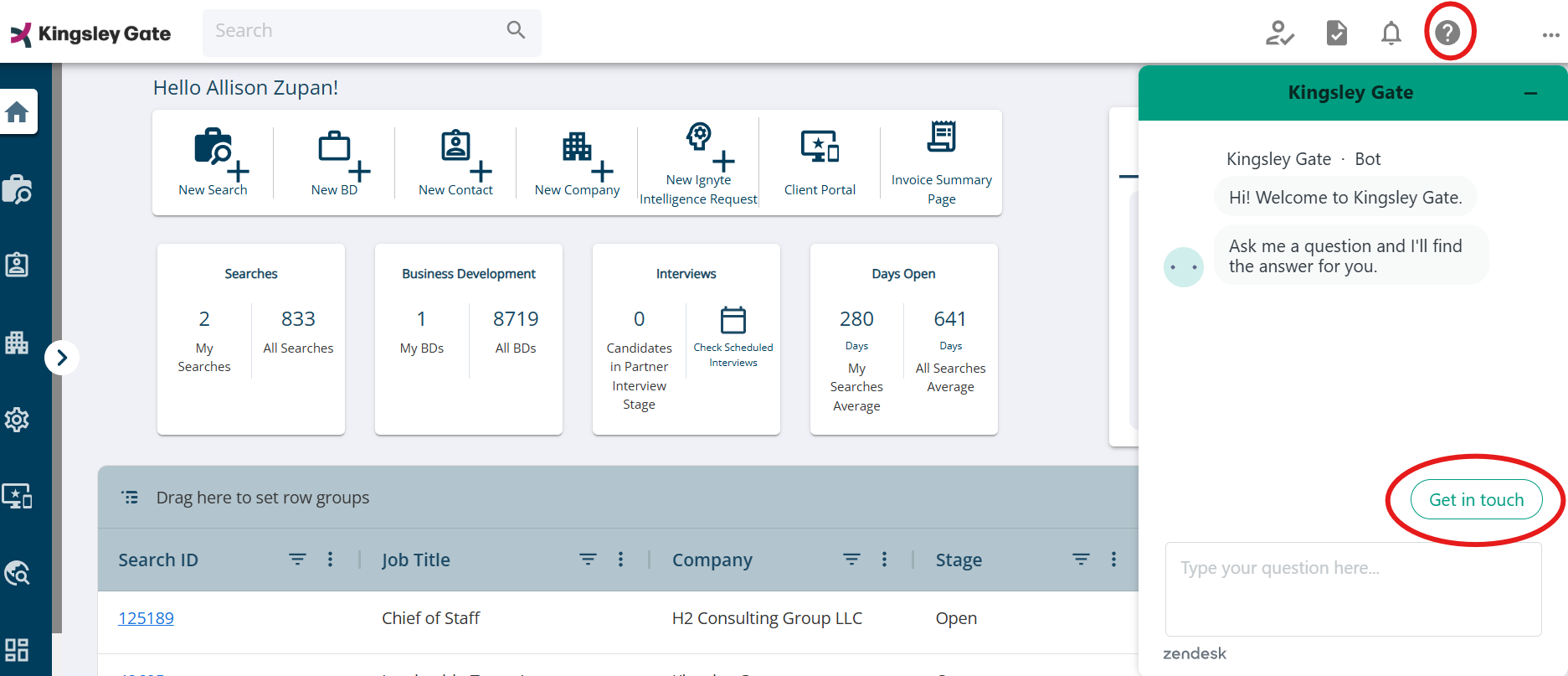The width and height of the screenshot is (1568, 676).
Task: Open the globe search sidebar icon
Action: coord(17,573)
